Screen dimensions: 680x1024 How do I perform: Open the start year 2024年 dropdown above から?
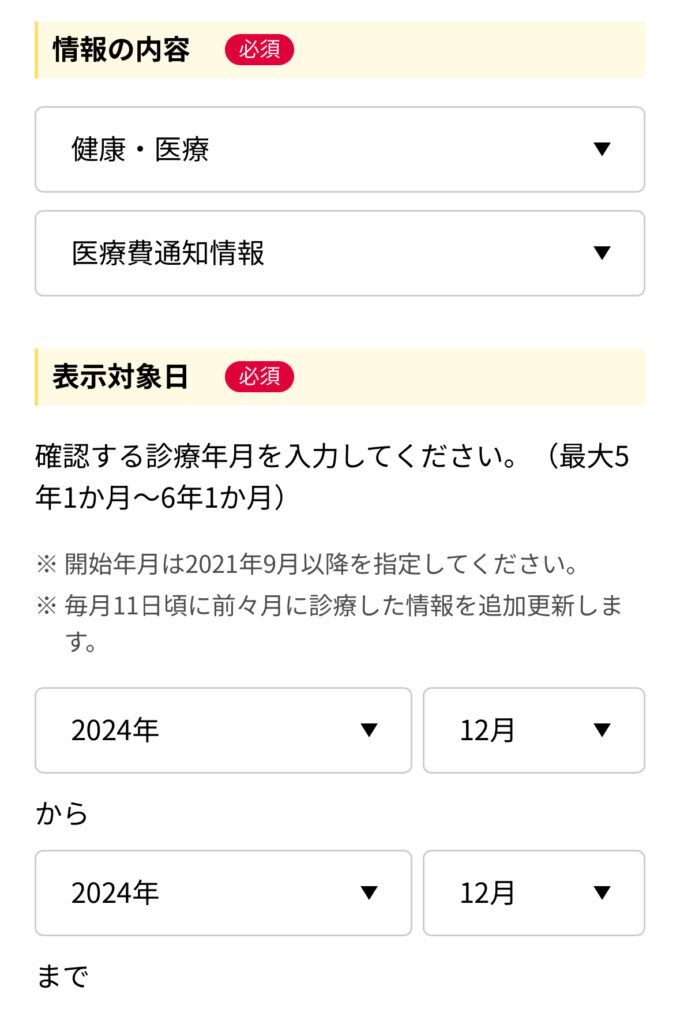tap(223, 730)
